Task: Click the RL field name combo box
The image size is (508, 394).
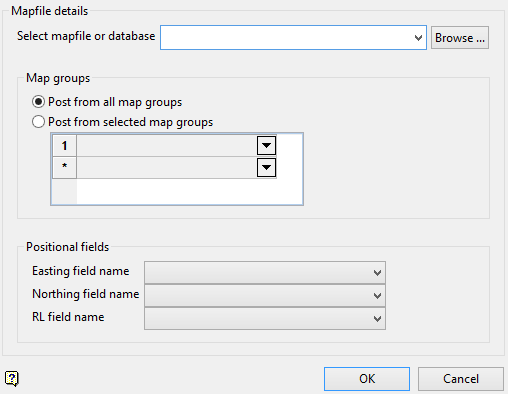Action: [265, 318]
